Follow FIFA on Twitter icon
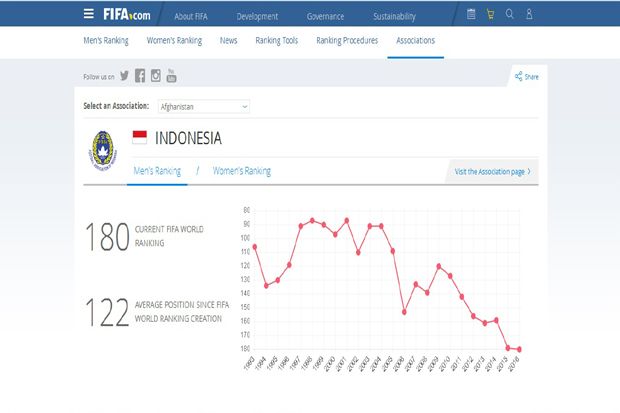The height and width of the screenshot is (413, 620). click(x=124, y=76)
